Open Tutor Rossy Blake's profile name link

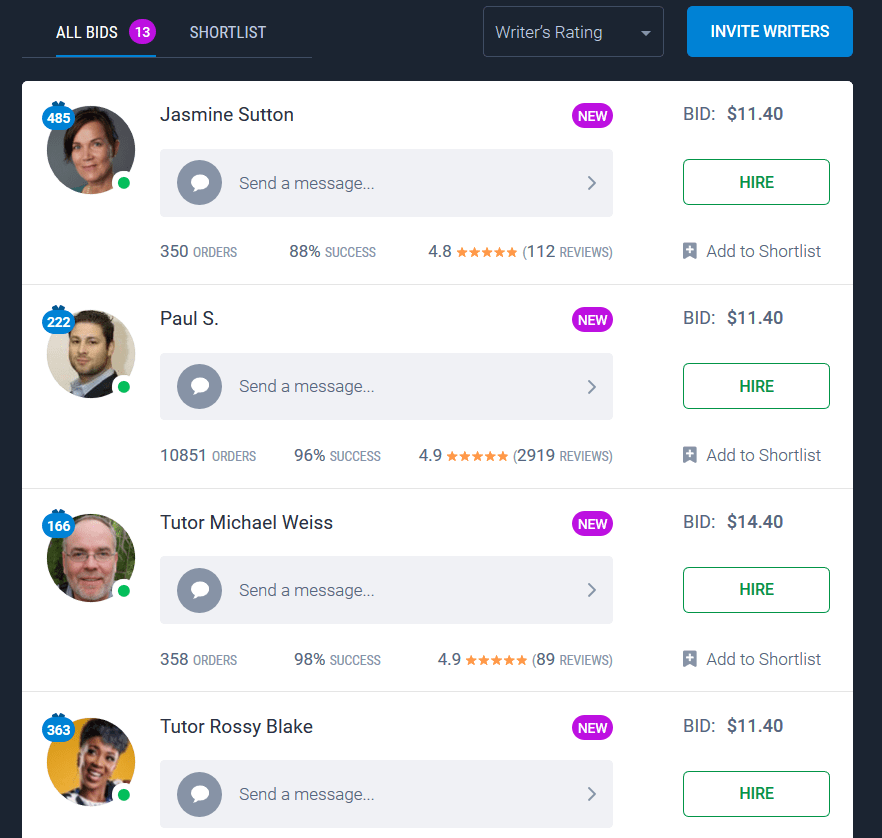tap(236, 726)
